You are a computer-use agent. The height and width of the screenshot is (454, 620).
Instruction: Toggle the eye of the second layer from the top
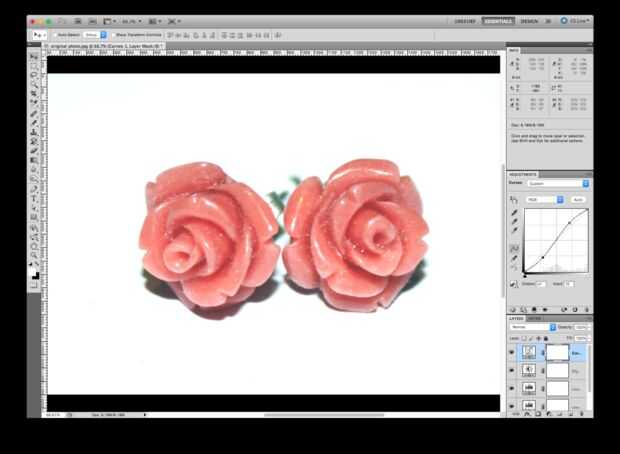click(512, 371)
